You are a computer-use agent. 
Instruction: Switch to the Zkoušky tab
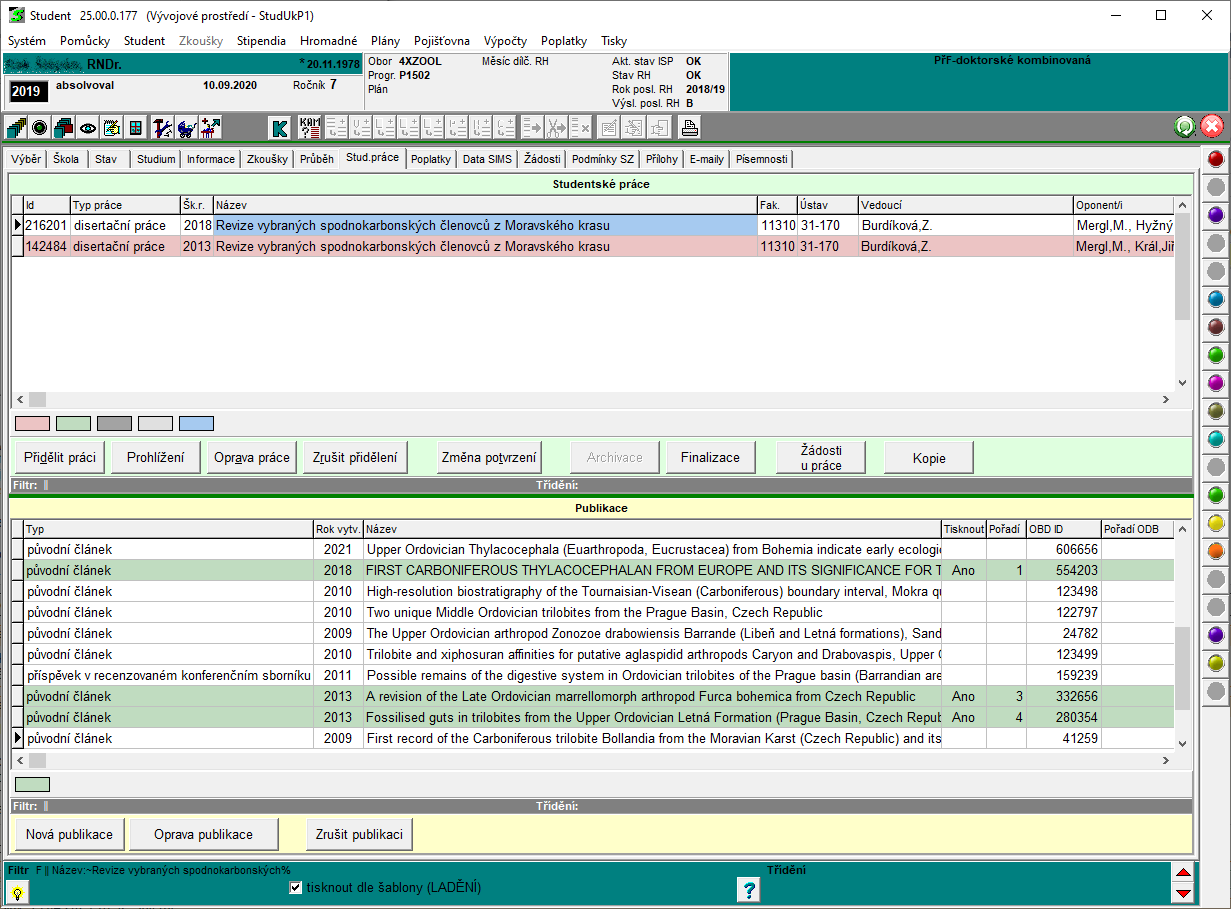click(267, 159)
